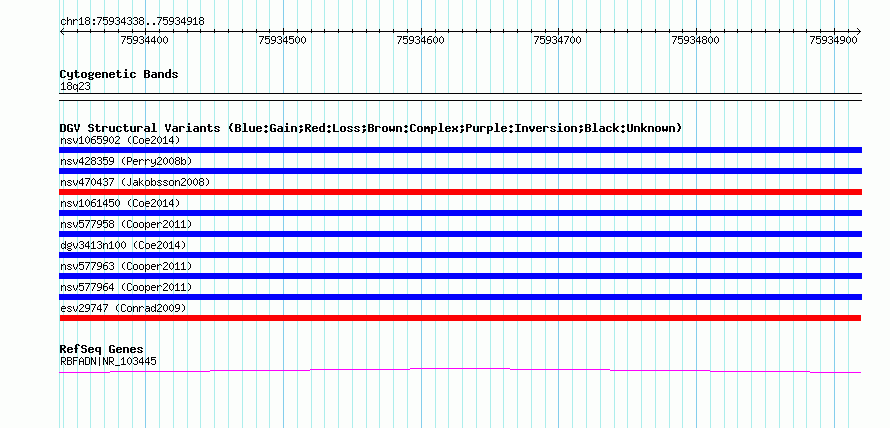This screenshot has height=428, width=890.
Task: Open variant label nsv428359 (Perry2008b)
Action: pyautogui.click(x=126, y=161)
